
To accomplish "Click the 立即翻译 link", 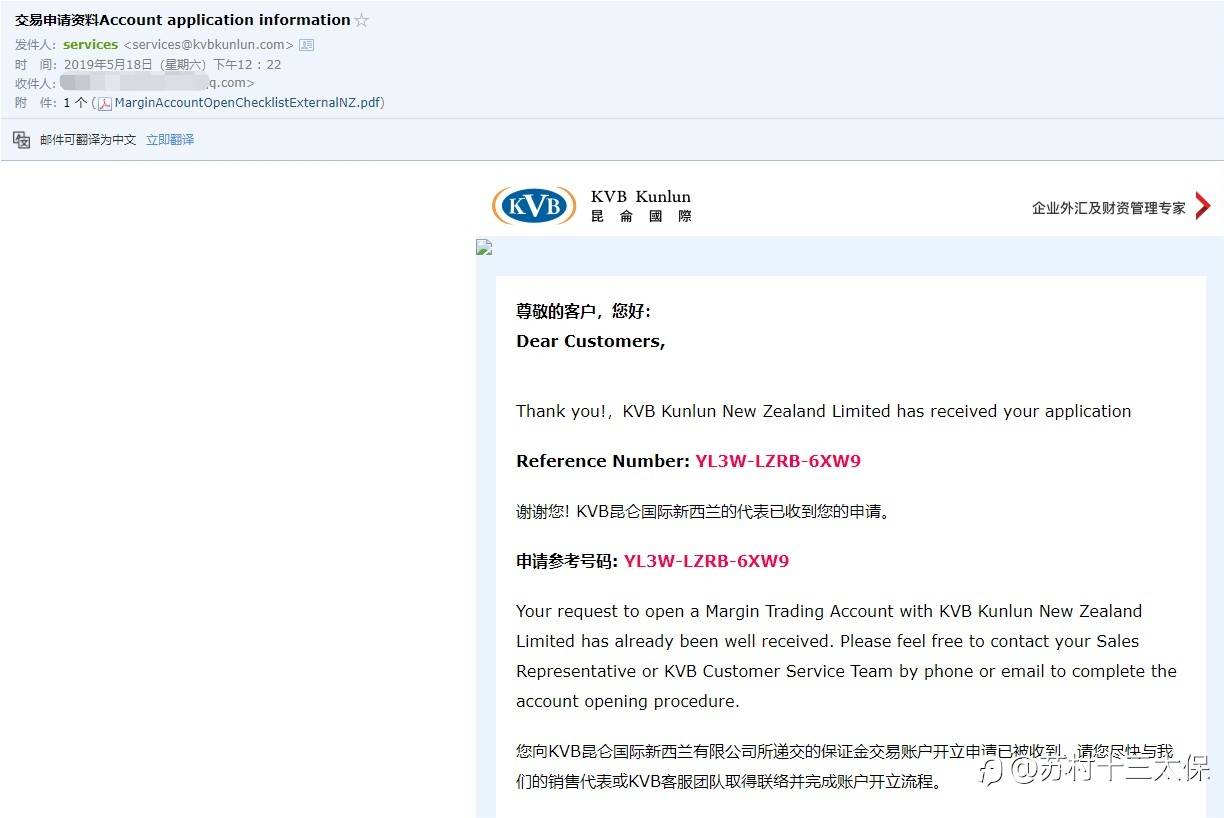I will click(x=170, y=140).
